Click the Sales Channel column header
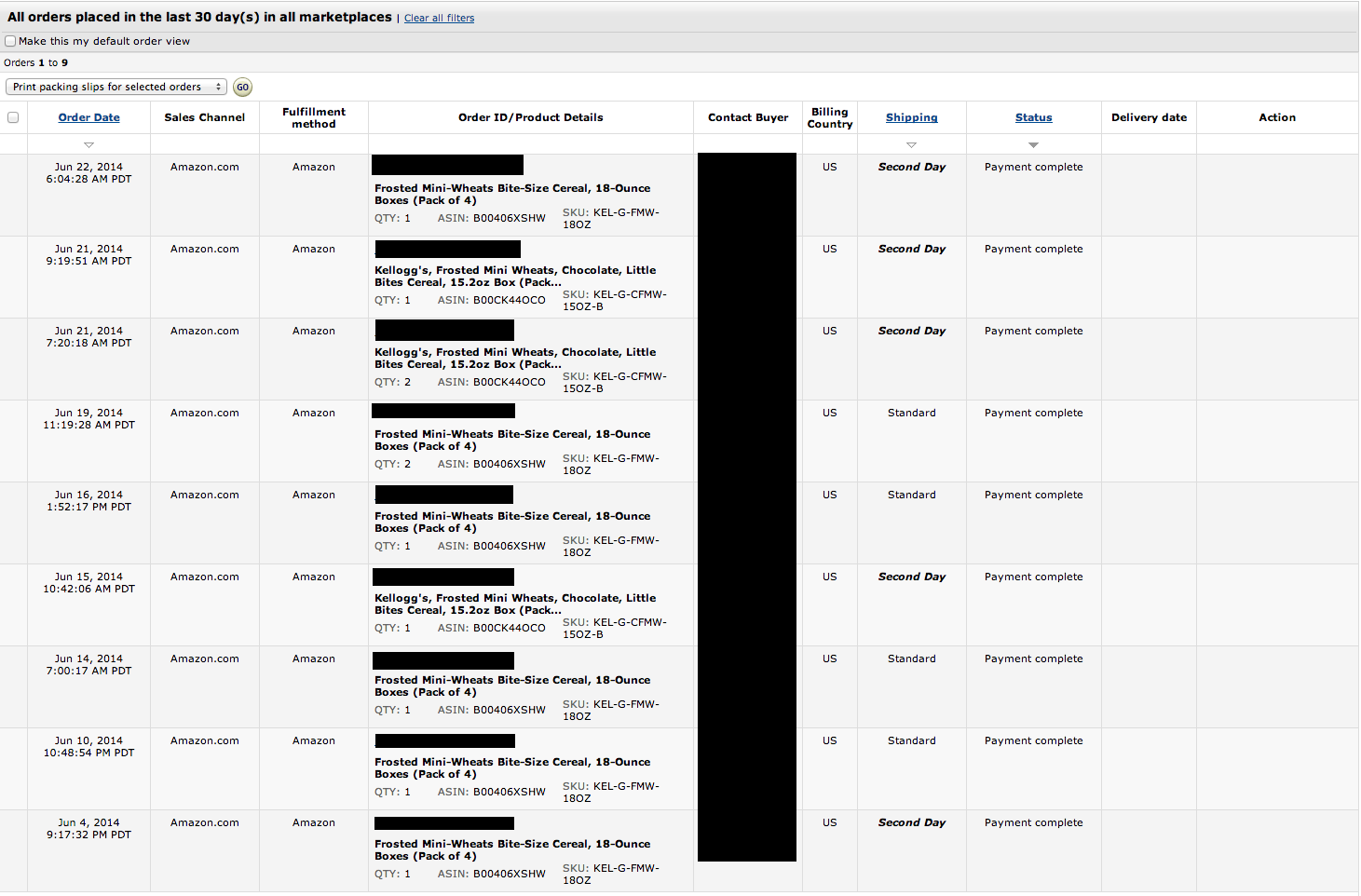This screenshot has height=896, width=1361. pyautogui.click(x=205, y=117)
